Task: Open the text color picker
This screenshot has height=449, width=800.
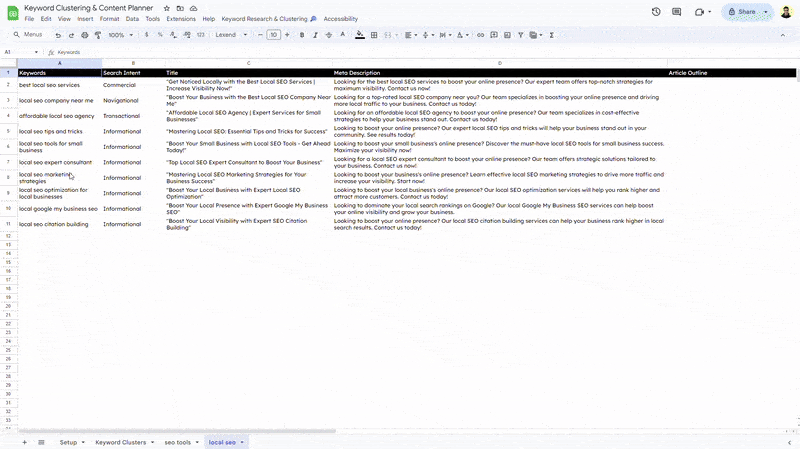Action: point(342,35)
